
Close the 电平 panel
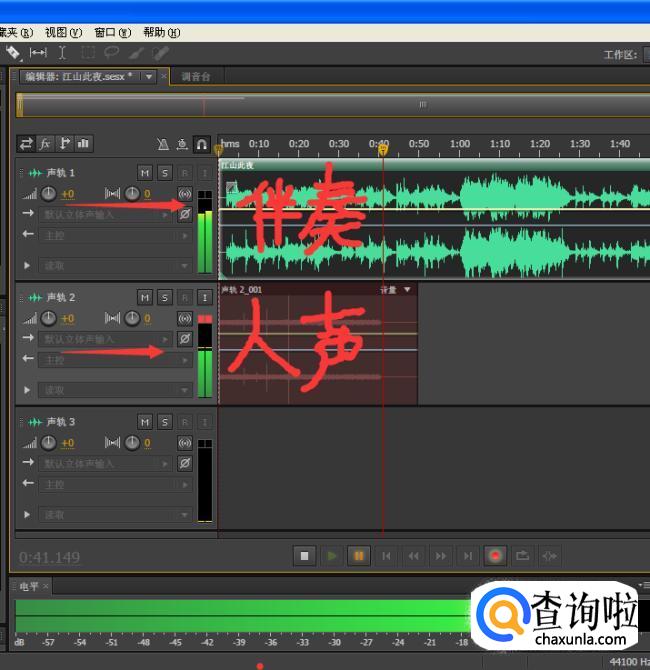click(46, 586)
